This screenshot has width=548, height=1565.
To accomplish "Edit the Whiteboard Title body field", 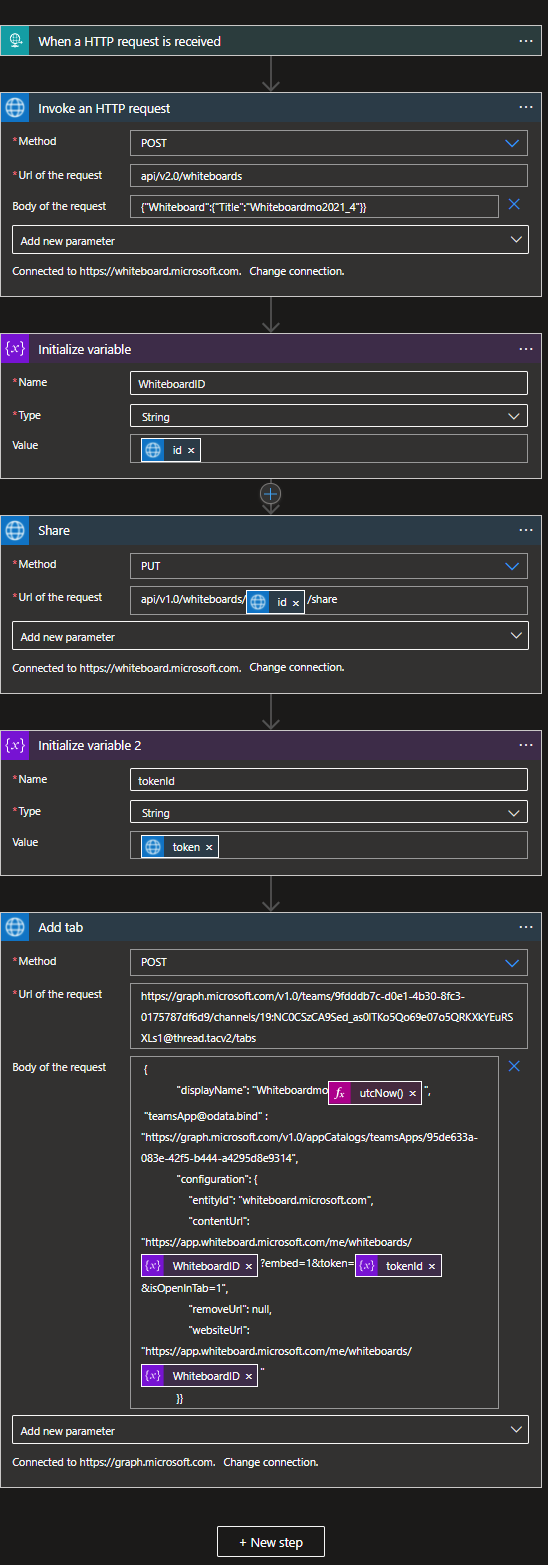I will (x=314, y=206).
